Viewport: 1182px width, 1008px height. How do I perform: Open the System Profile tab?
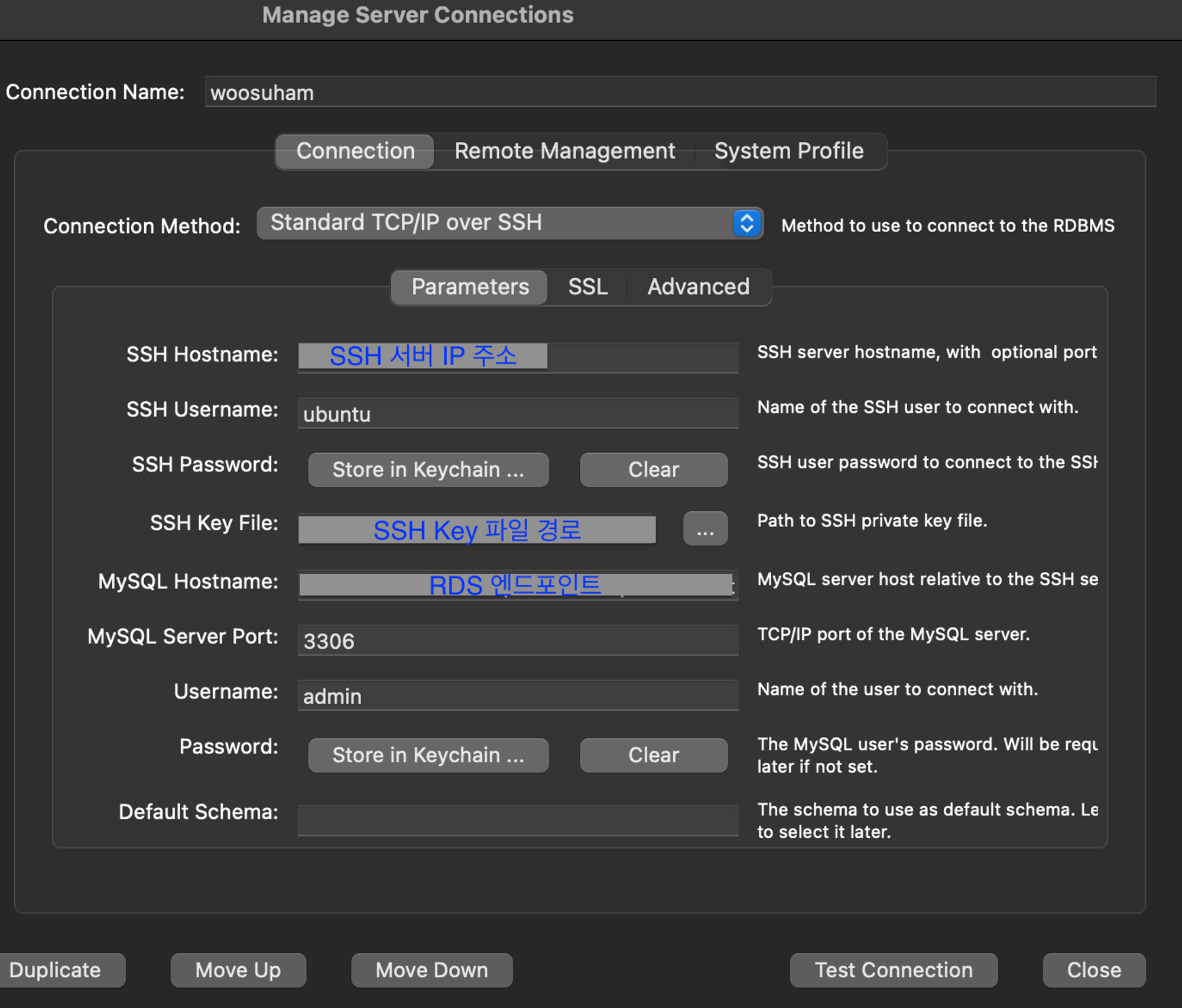tap(788, 151)
